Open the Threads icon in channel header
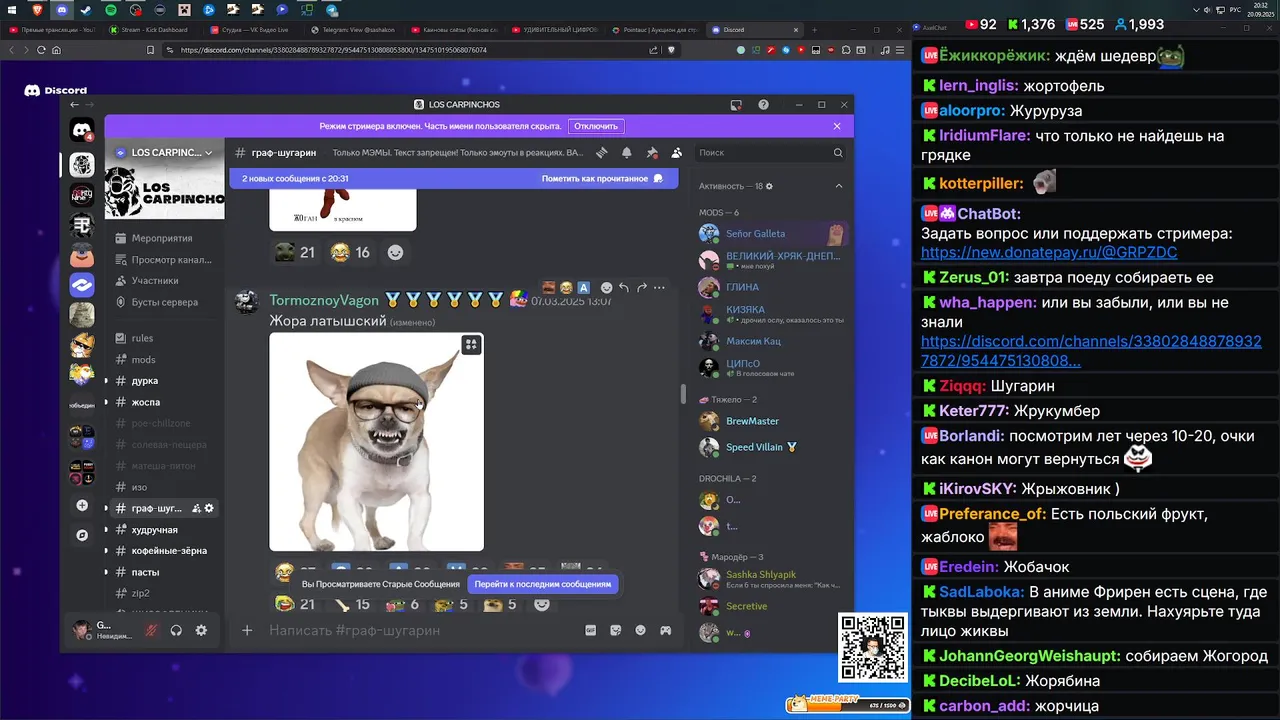Image resolution: width=1280 pixels, height=720 pixels. click(602, 153)
